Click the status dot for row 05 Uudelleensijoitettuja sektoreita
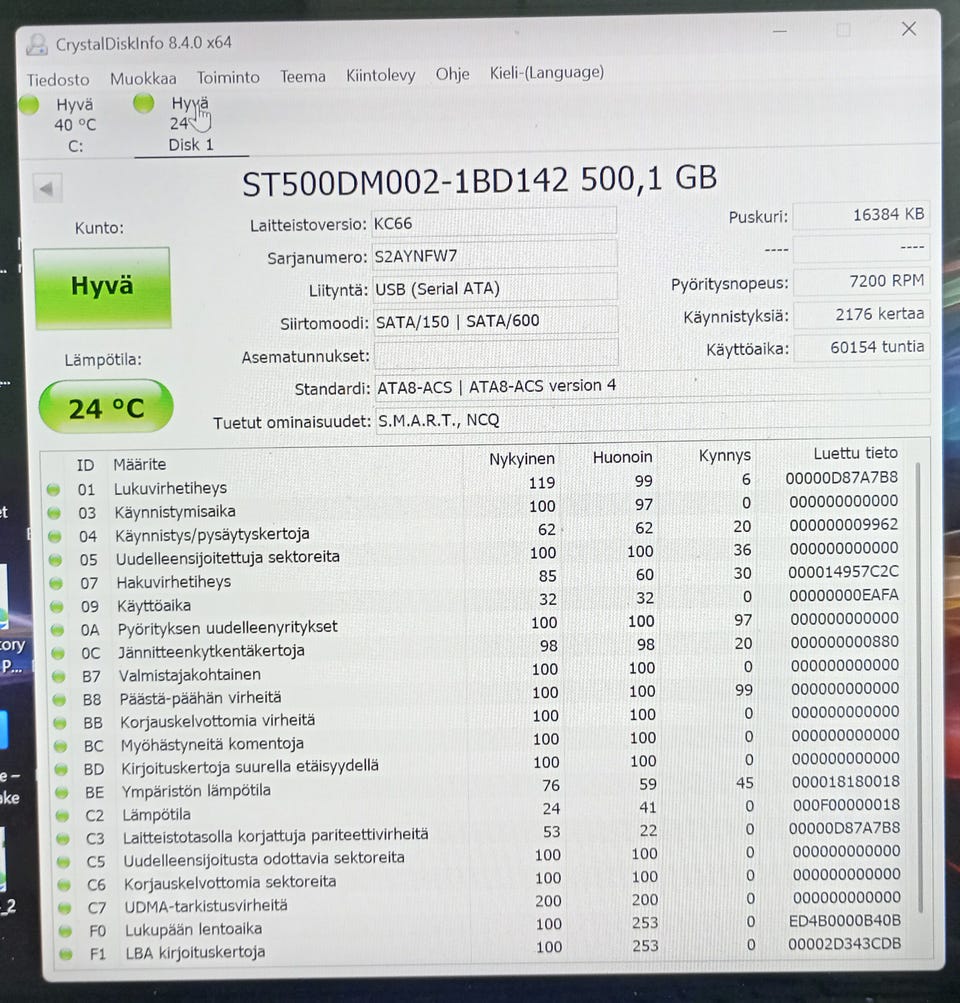 tap(56, 560)
